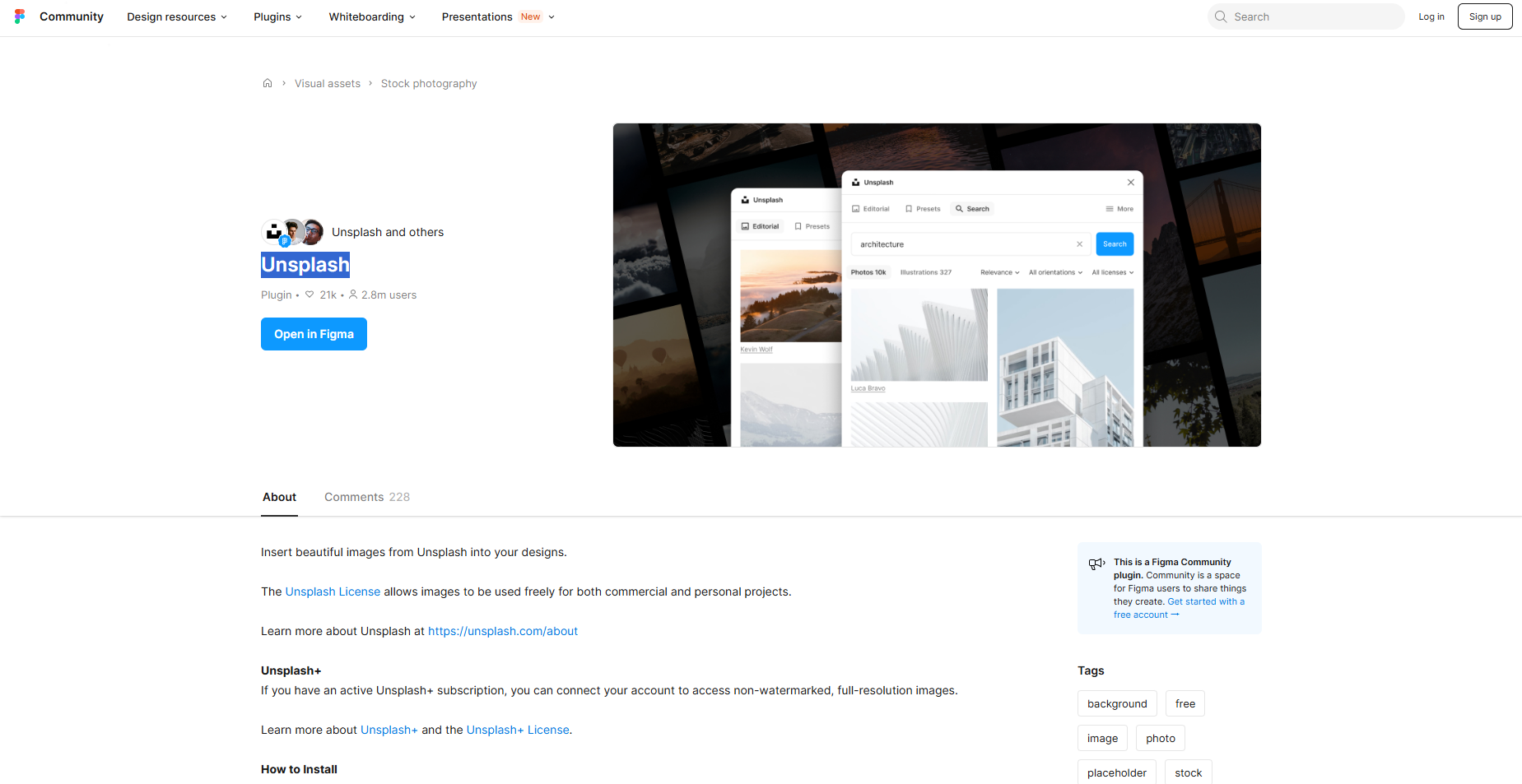Open the Whiteboarding dropdown

(x=372, y=16)
